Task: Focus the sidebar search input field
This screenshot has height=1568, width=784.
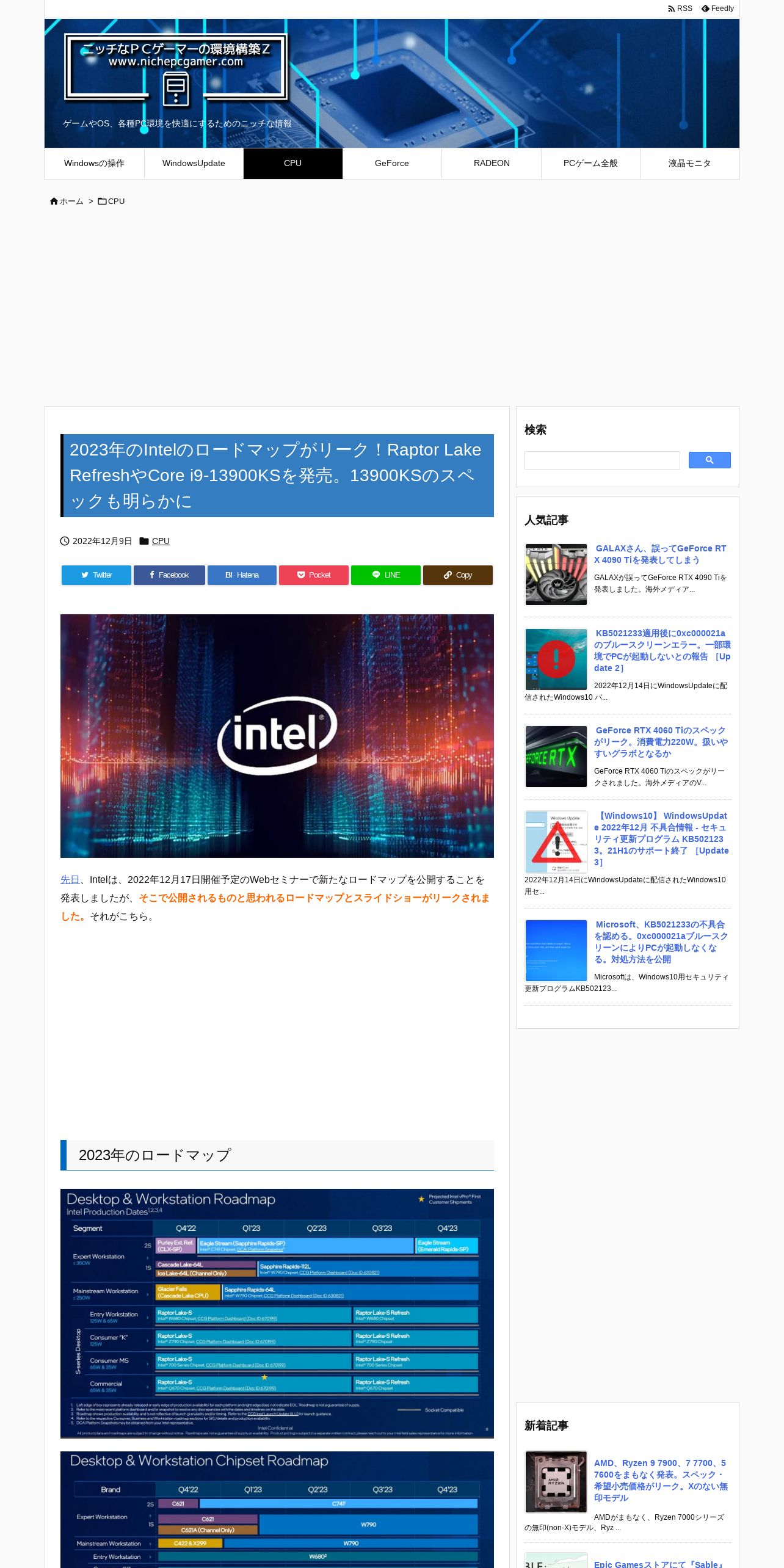Action: tap(602, 460)
